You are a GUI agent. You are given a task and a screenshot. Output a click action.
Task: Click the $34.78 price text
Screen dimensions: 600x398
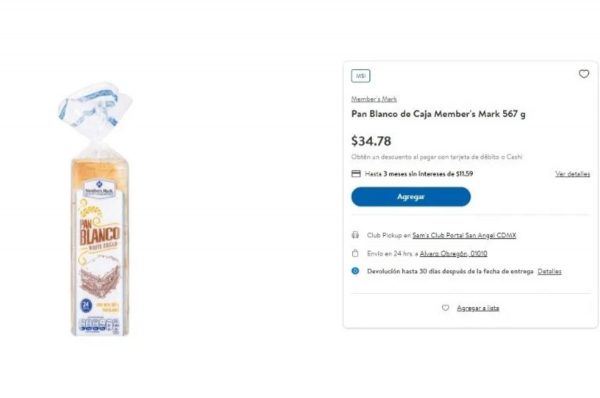click(371, 141)
